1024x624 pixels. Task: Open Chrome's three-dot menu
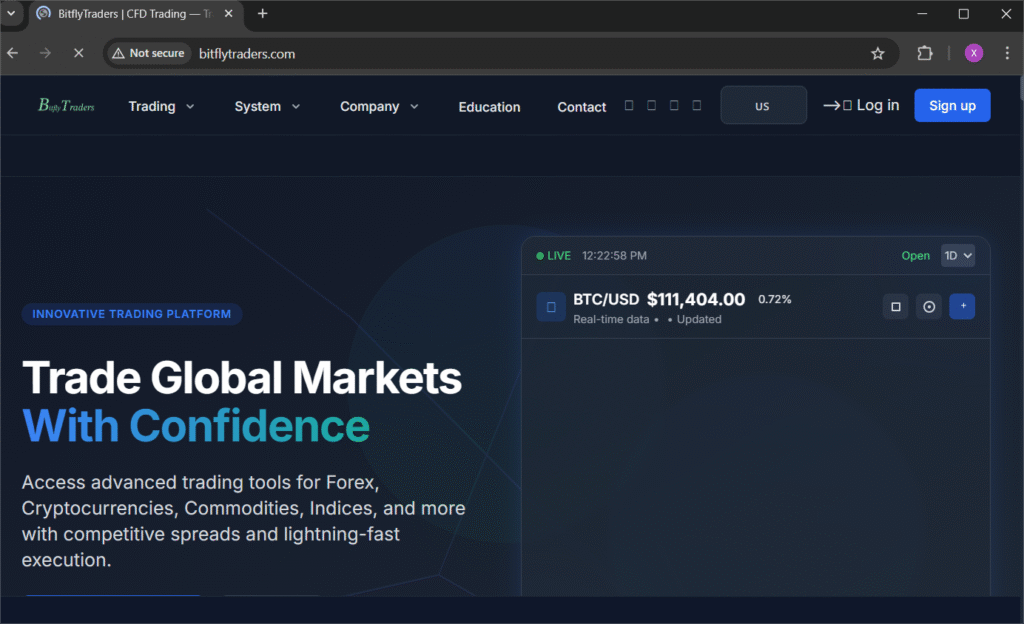tap(1007, 53)
